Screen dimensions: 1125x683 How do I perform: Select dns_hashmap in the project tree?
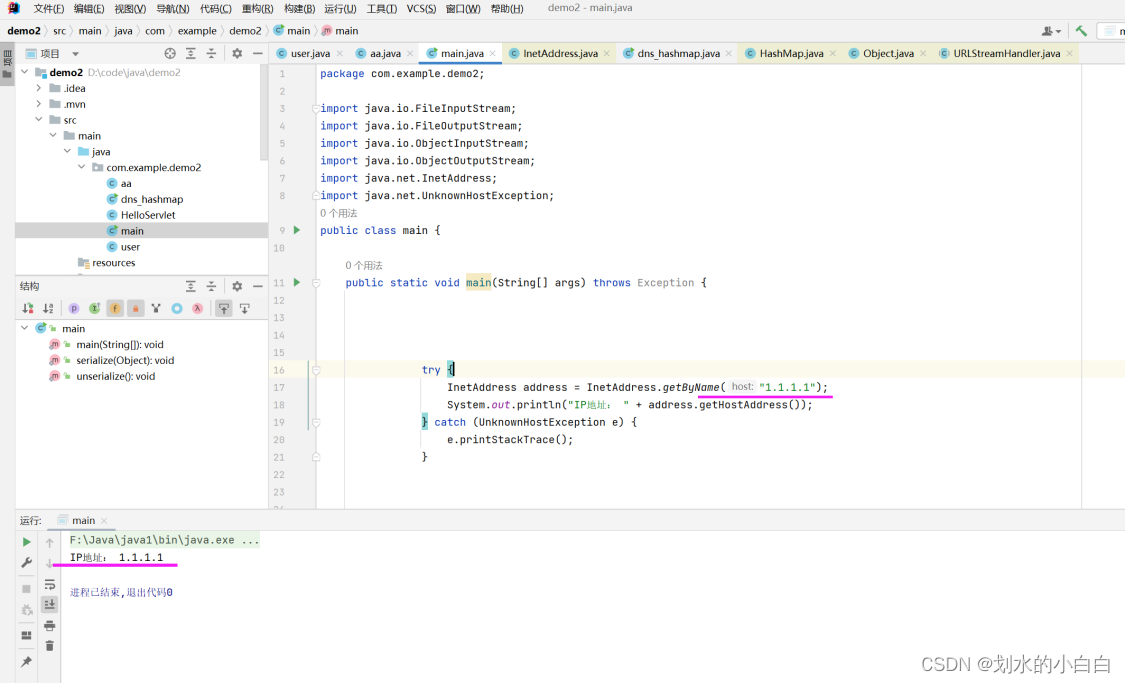pos(152,199)
